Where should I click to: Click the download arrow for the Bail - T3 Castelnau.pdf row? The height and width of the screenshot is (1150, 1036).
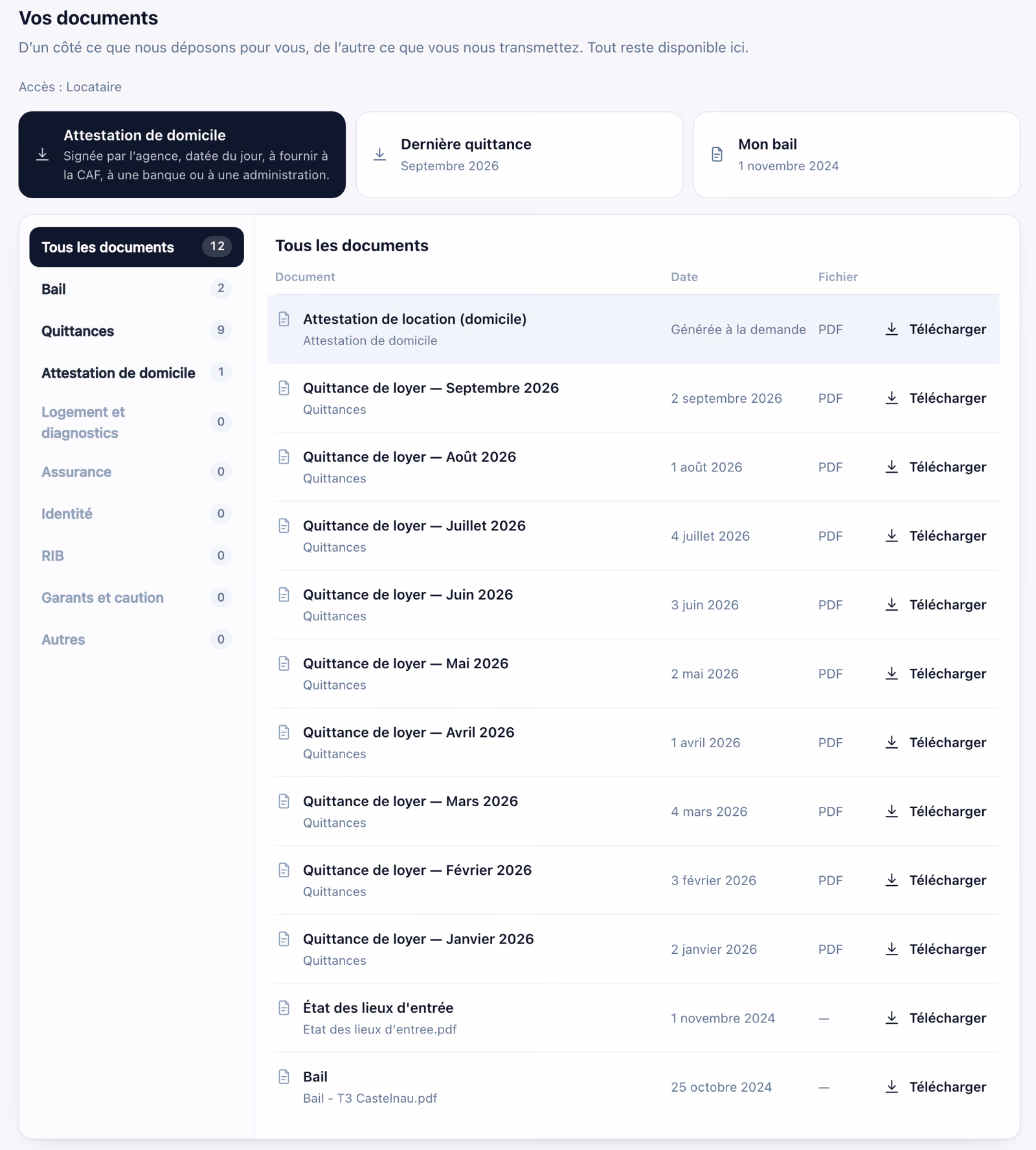(892, 1087)
